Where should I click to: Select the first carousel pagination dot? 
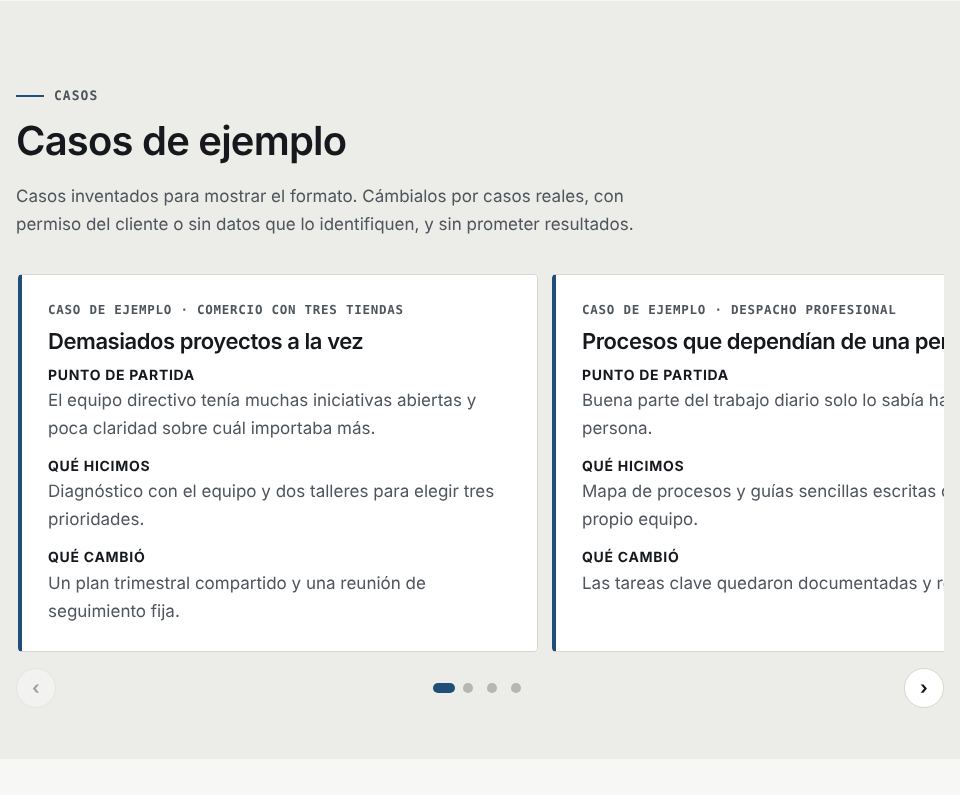tap(444, 688)
